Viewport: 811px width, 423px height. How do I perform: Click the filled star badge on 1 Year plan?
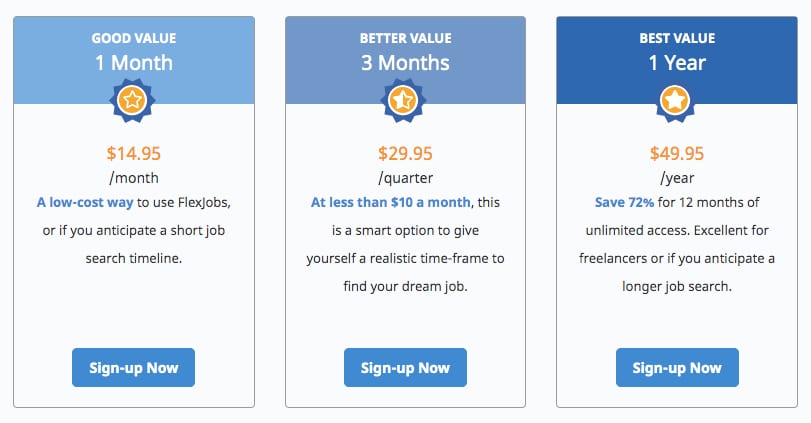(675, 100)
